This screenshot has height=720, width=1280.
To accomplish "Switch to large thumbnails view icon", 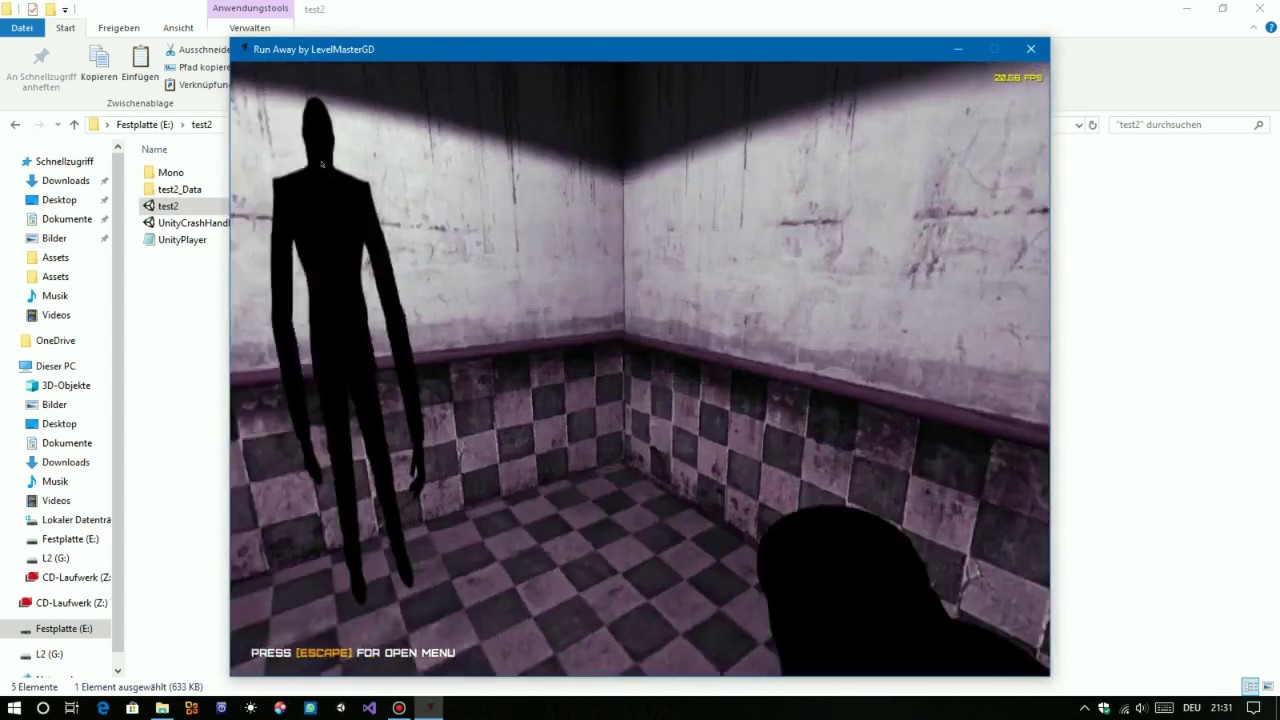I will [1269, 687].
